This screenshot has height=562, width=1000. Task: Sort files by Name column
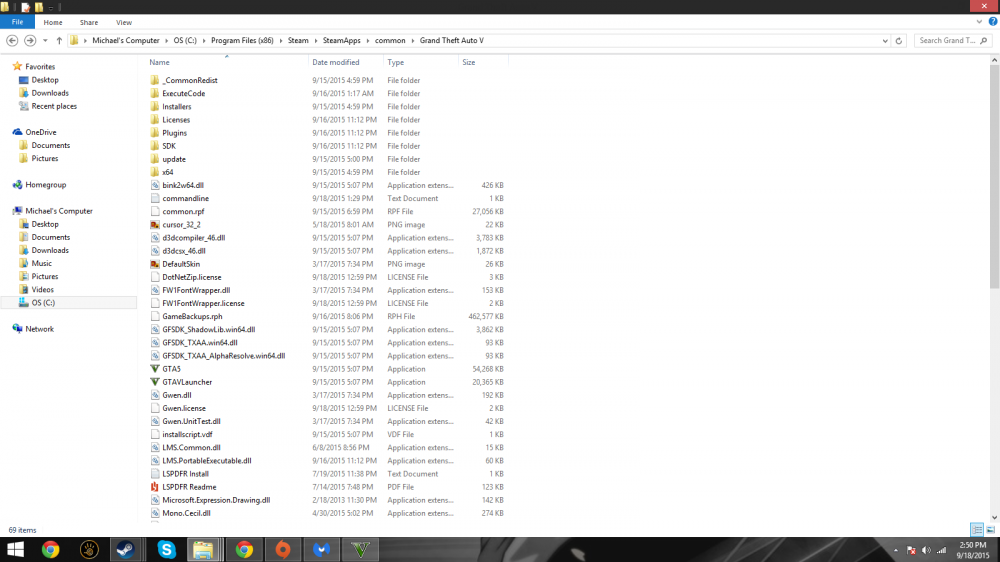159,62
